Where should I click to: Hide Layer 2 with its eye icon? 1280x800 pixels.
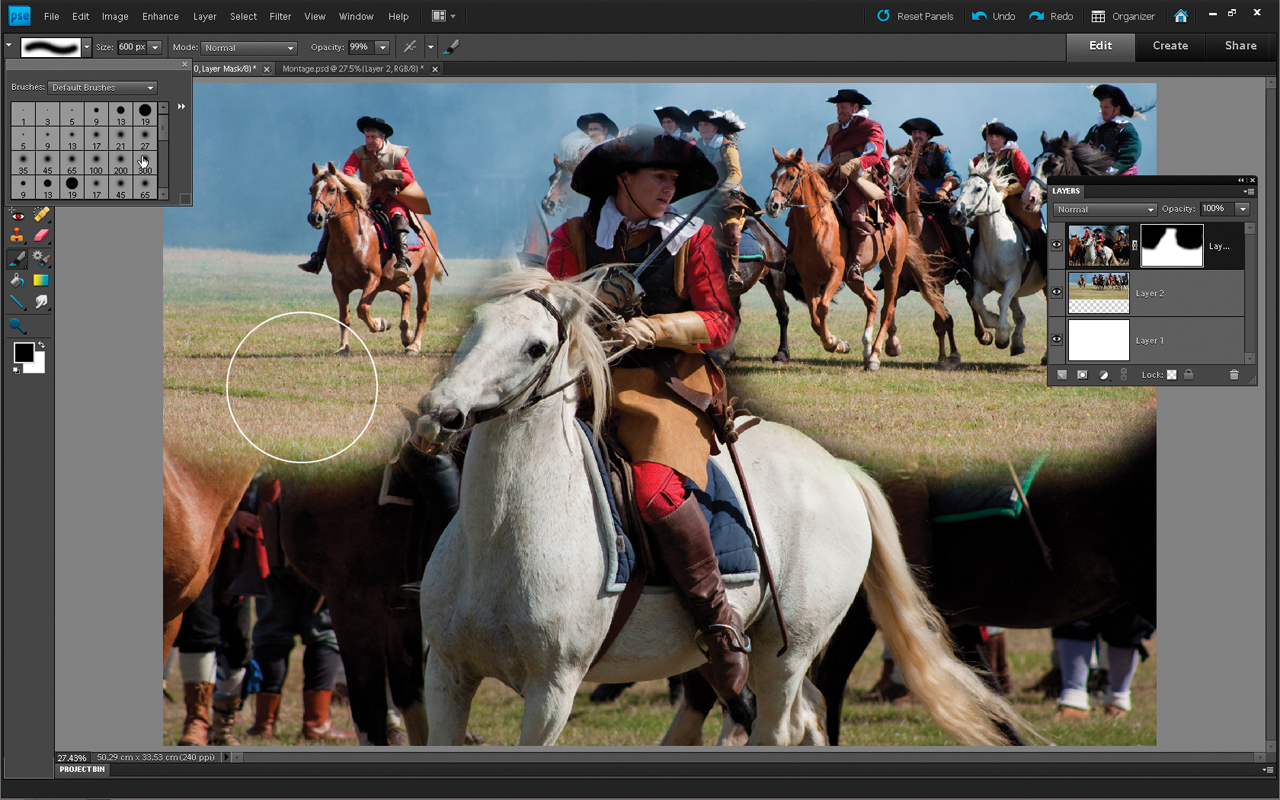(x=1057, y=293)
